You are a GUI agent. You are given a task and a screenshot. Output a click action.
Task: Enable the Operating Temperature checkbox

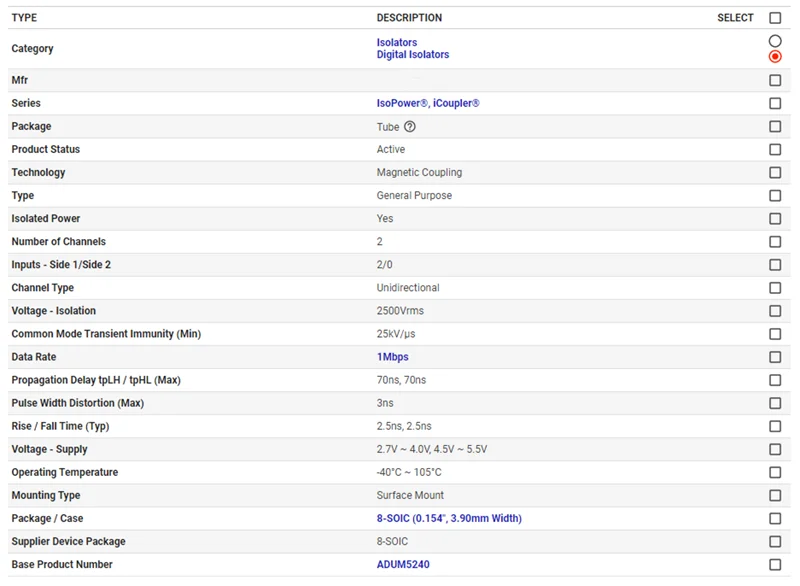tap(774, 472)
